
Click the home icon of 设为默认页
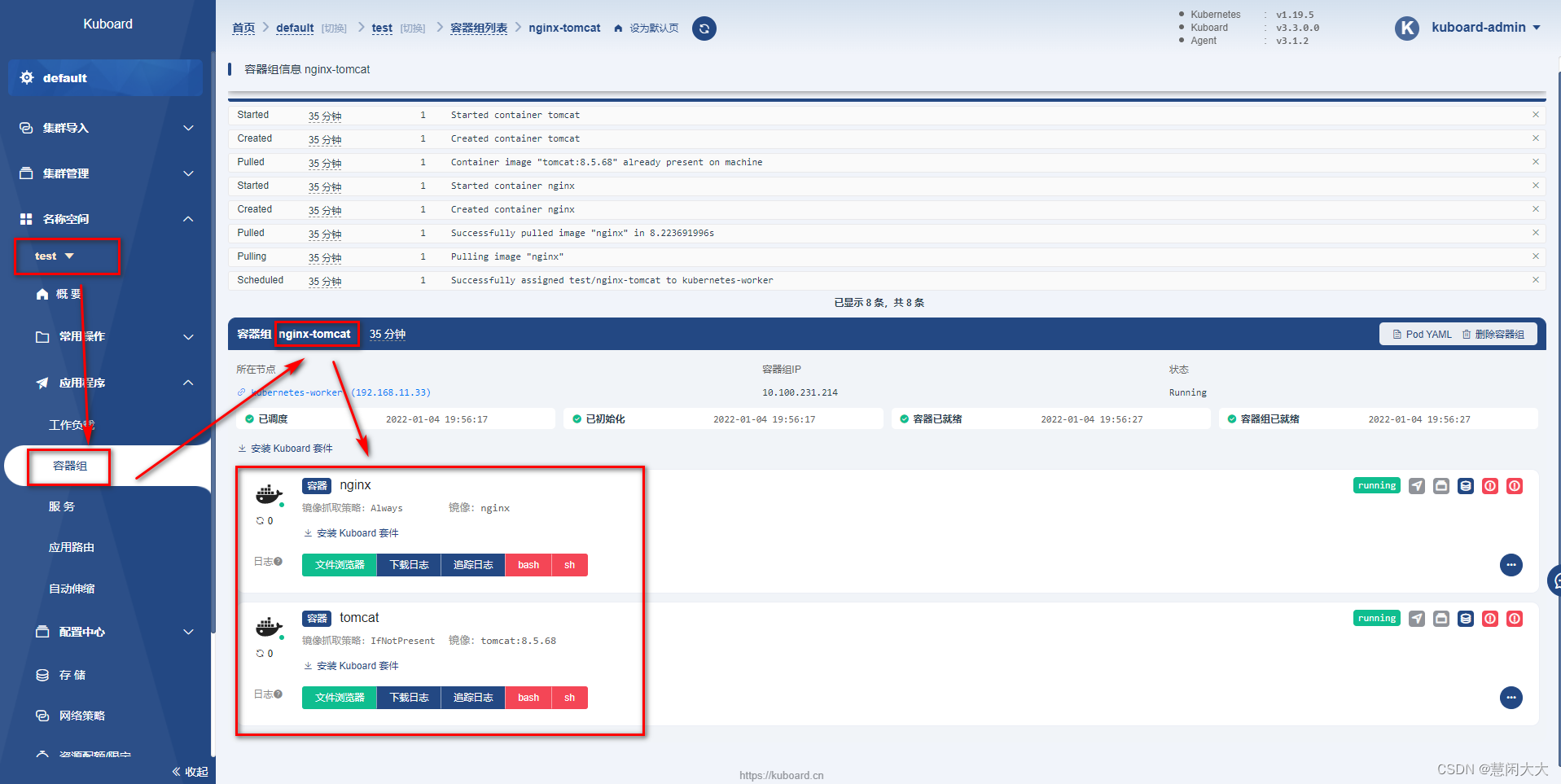618,28
